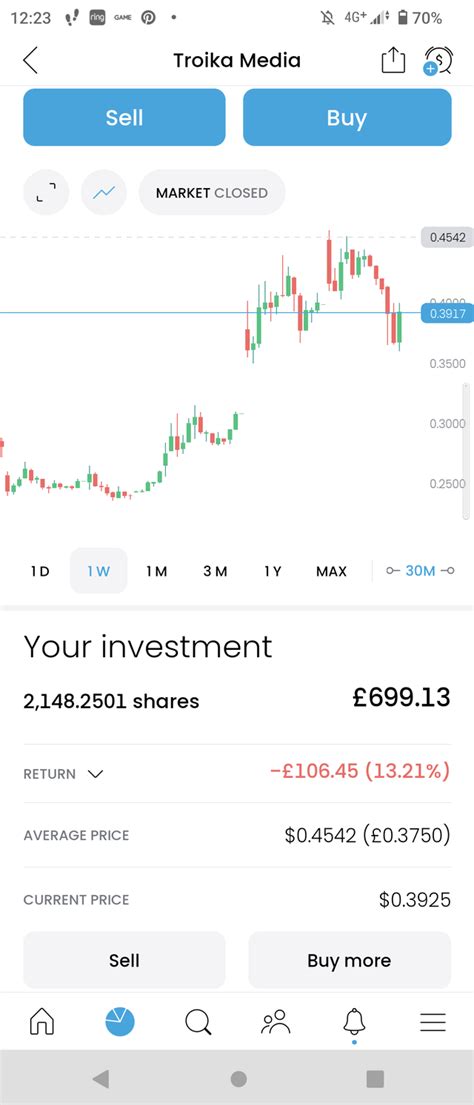Open the price alert icon at the top right
The image size is (474, 1105).
[438, 61]
